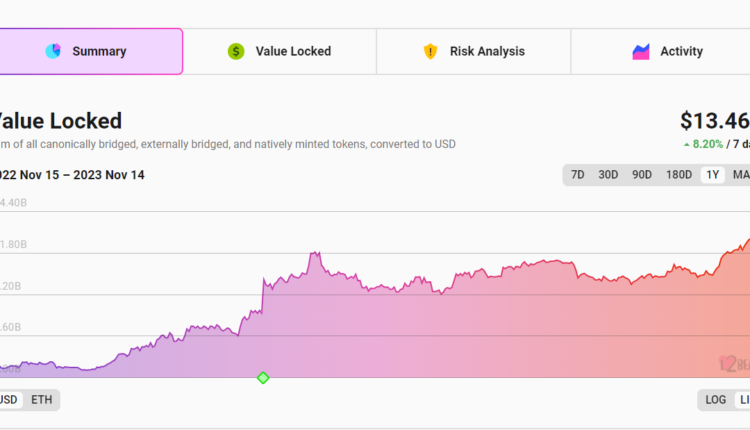This screenshot has height=430, width=750.
Task: Enable LOG scale for the chart
Action: click(716, 400)
